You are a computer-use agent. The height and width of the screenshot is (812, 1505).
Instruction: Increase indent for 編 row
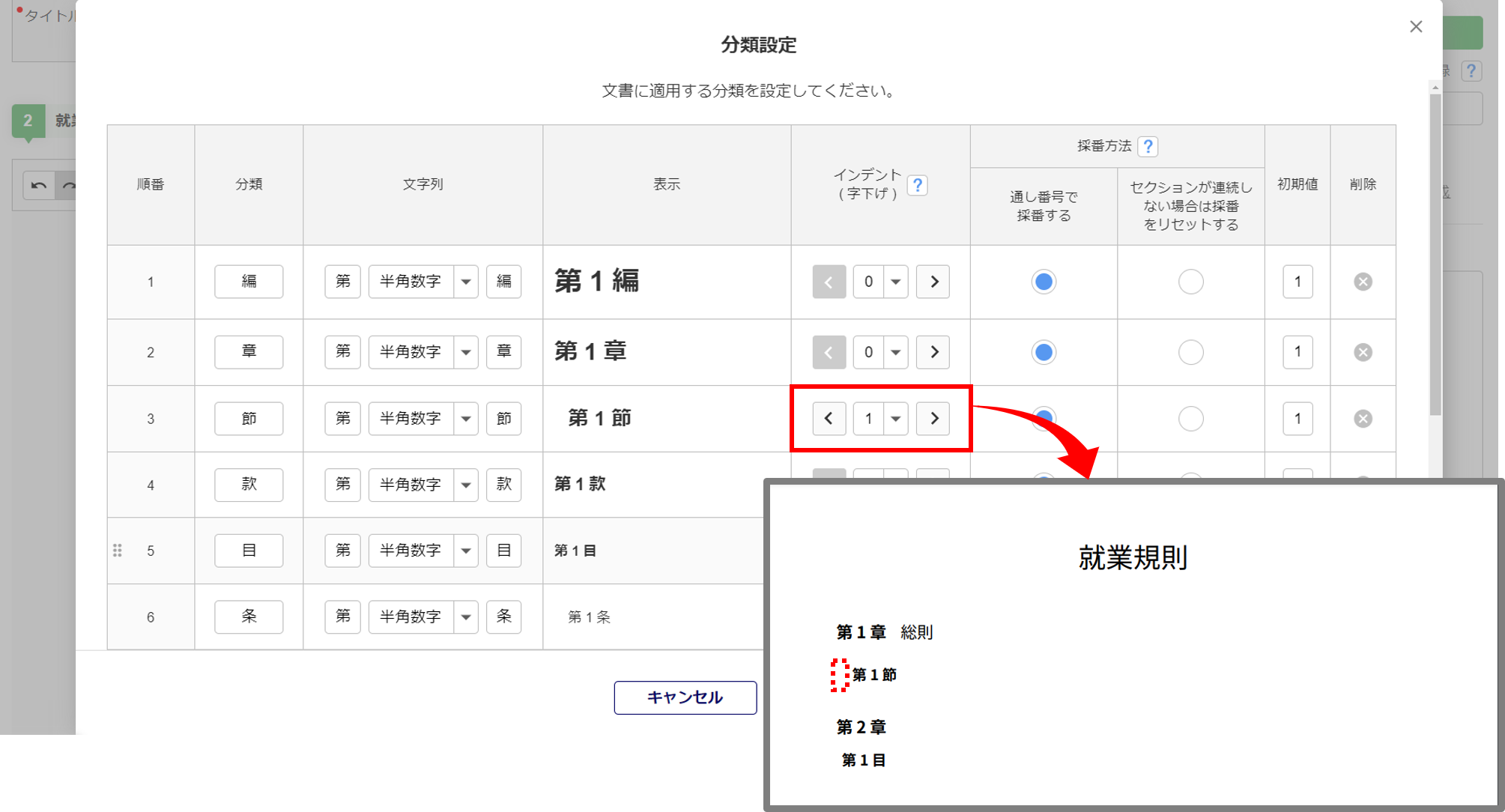click(x=933, y=282)
